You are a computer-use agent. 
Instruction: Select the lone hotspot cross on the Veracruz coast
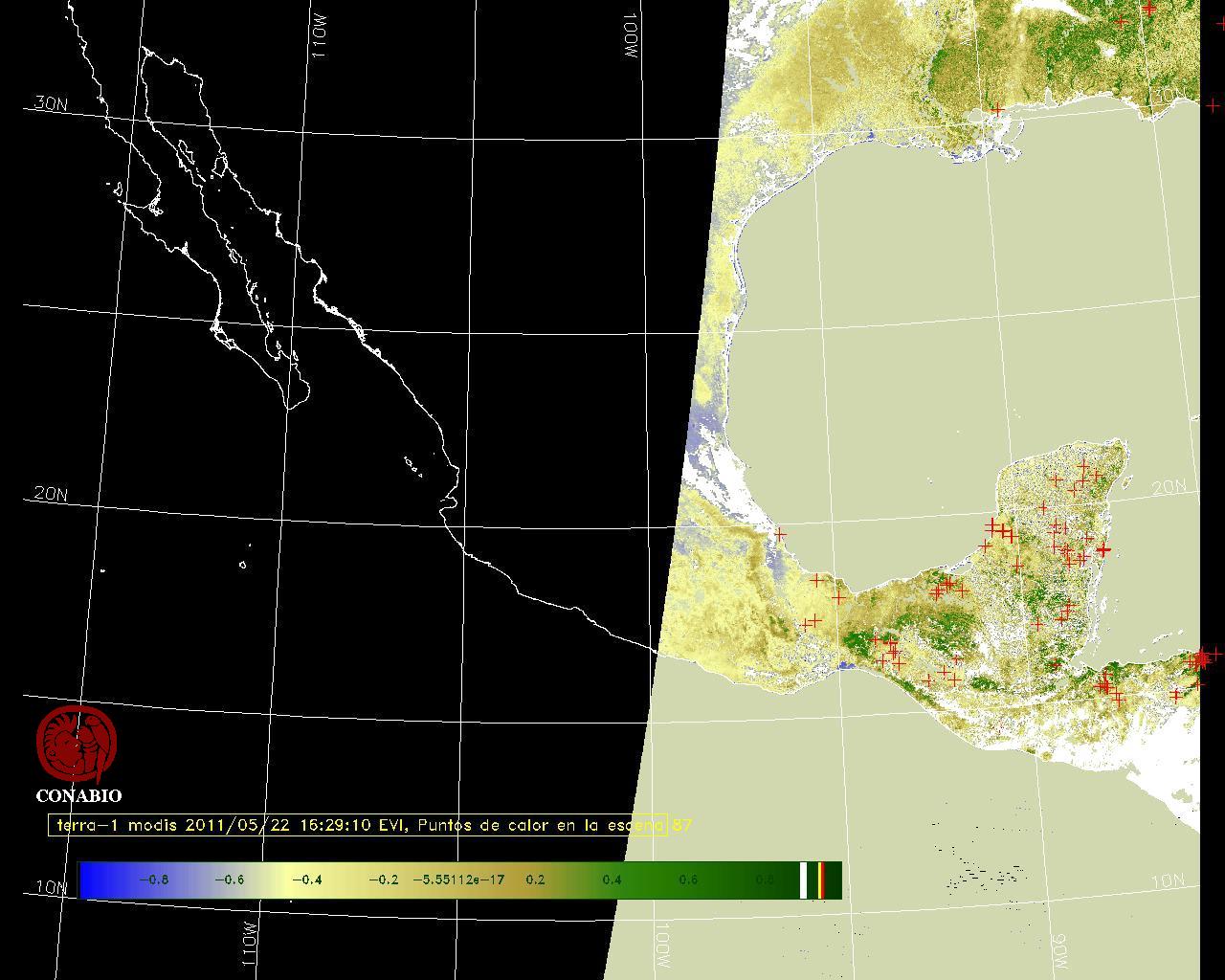click(x=780, y=534)
